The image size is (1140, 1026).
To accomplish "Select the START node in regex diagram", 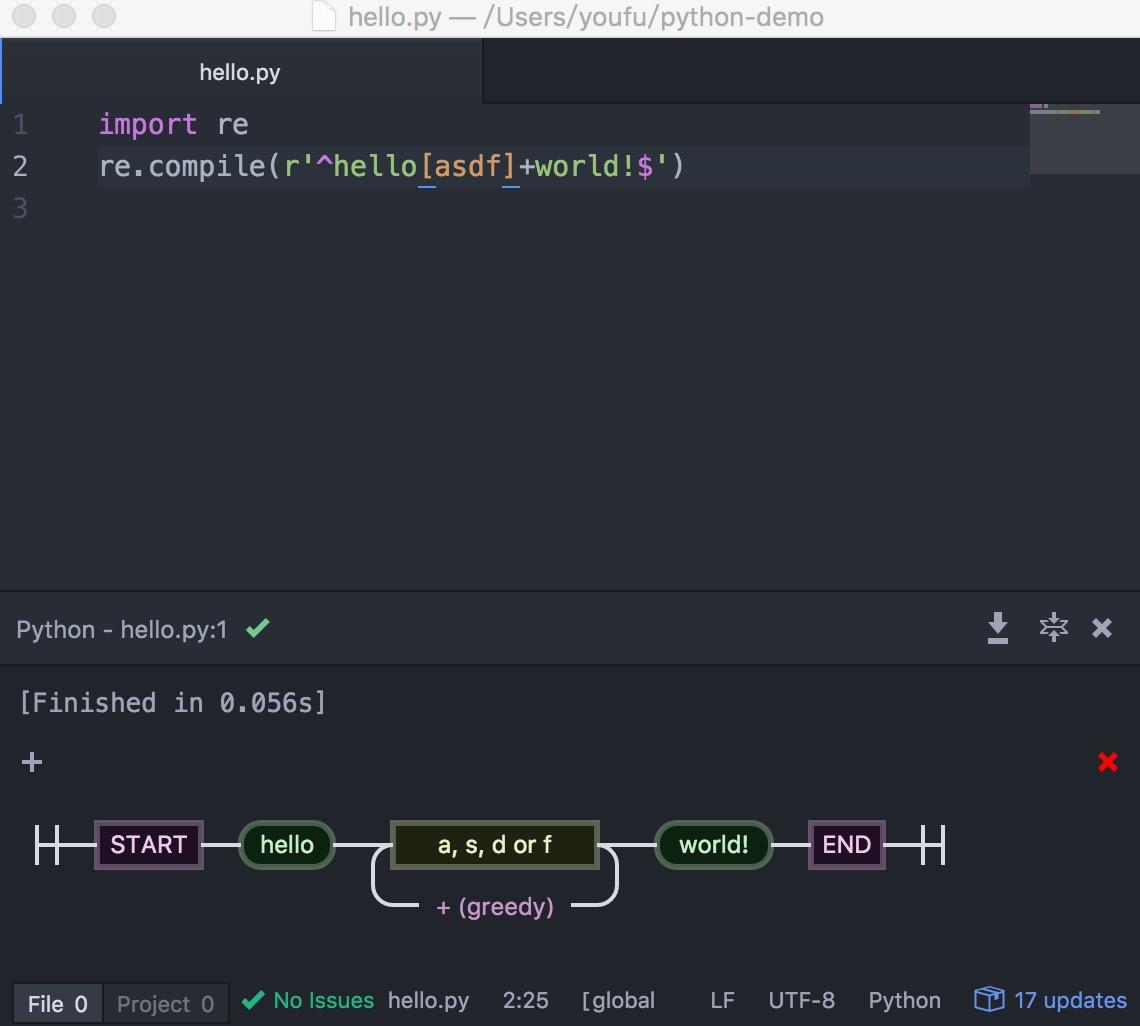I will click(148, 844).
